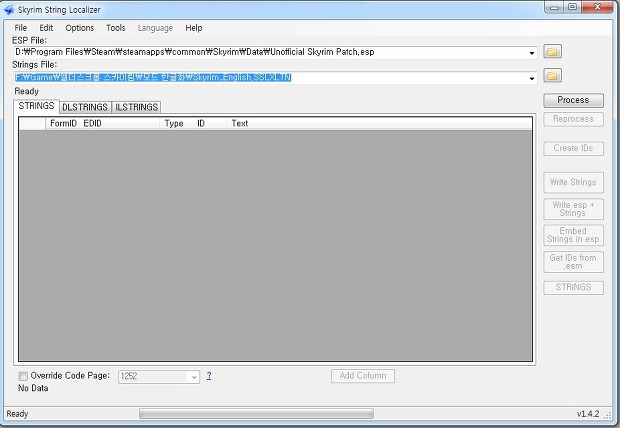Click the Create IDs button

(x=573, y=148)
